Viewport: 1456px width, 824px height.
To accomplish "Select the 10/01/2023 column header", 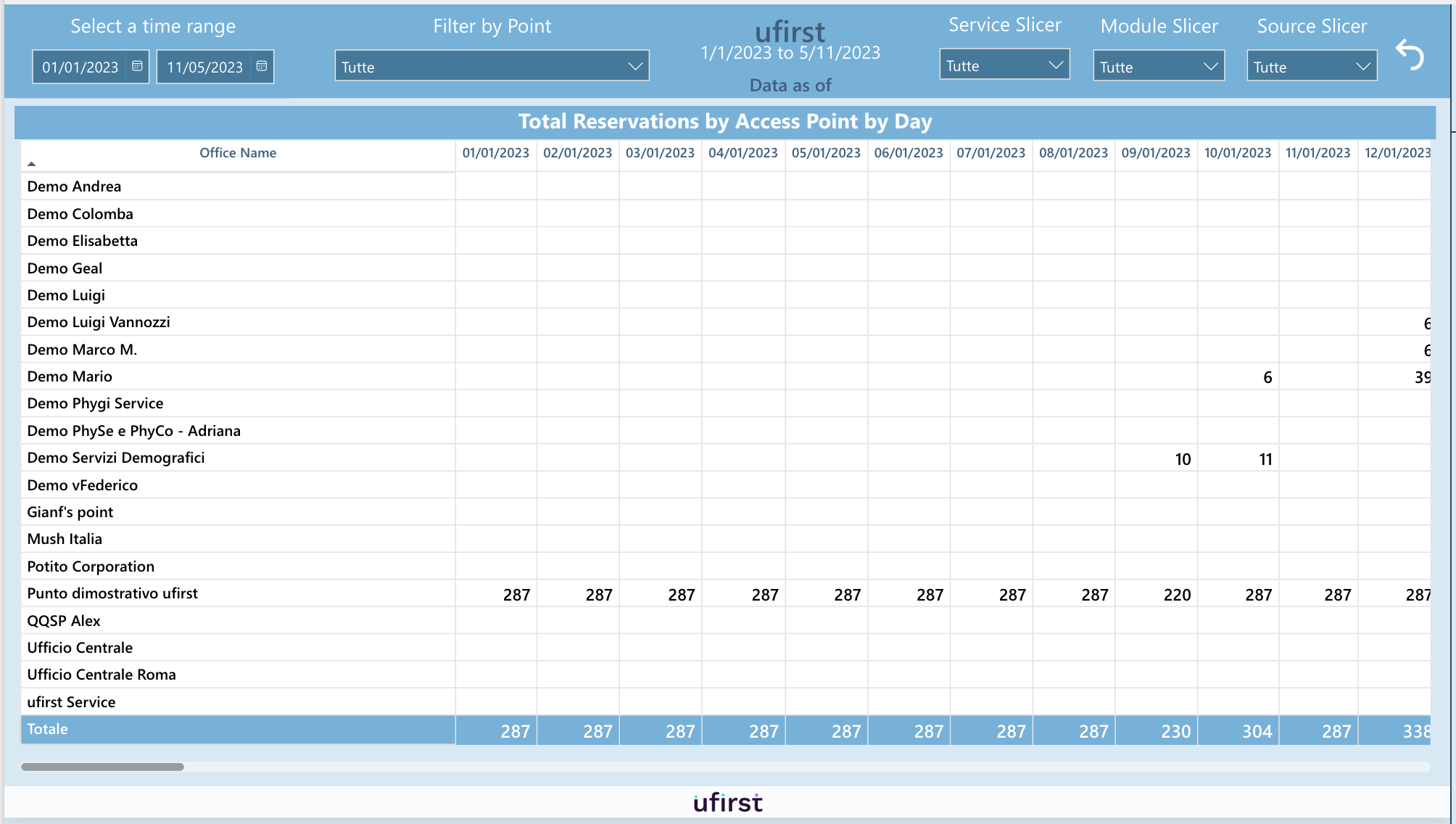I will coord(1238,152).
